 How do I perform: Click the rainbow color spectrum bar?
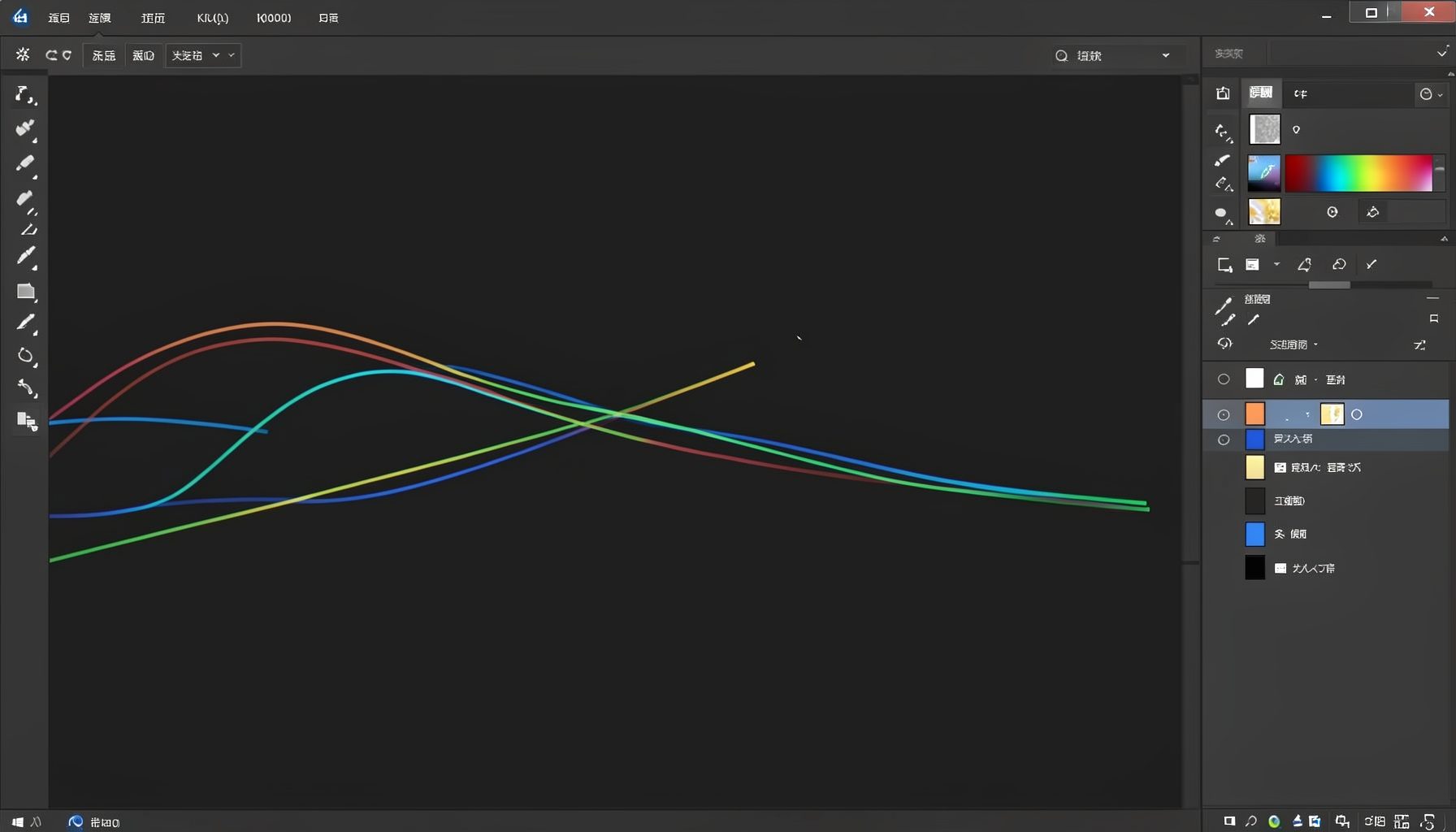[x=1358, y=173]
